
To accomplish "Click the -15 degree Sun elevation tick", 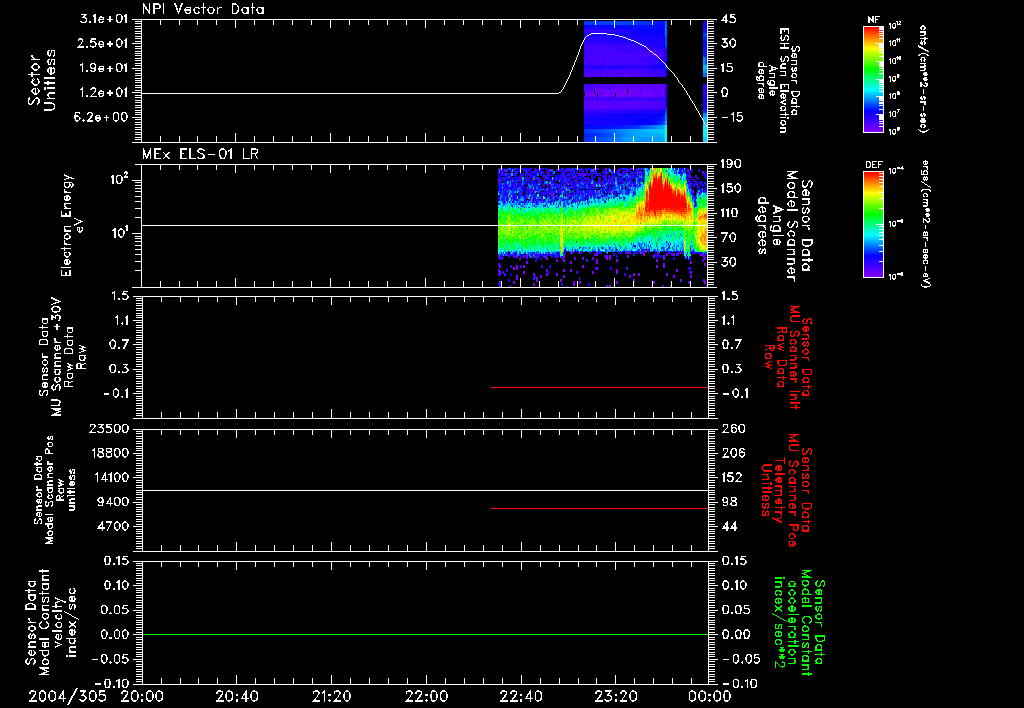I will 732,118.
